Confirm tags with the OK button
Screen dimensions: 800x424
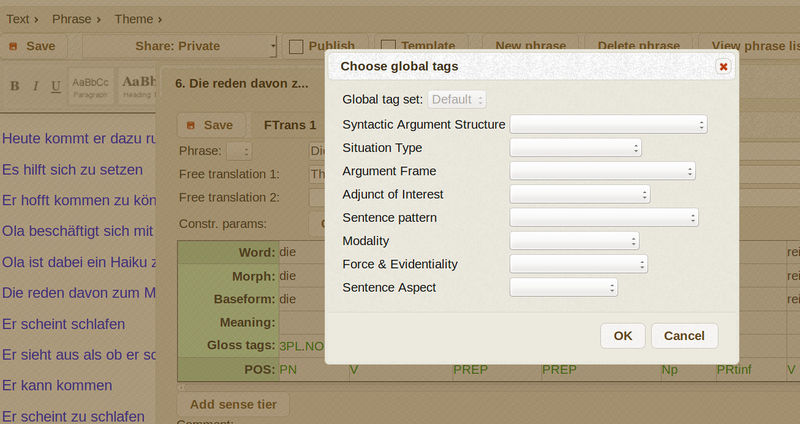pos(622,335)
